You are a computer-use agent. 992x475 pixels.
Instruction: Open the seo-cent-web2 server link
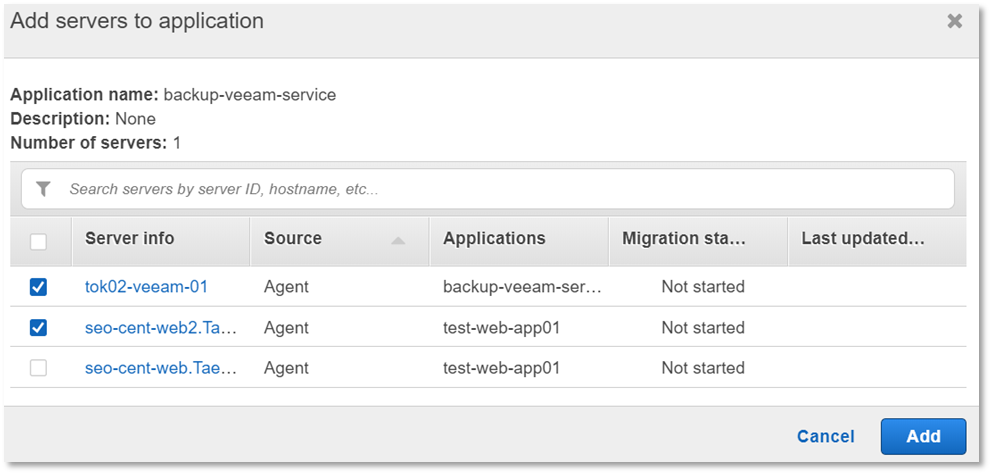(x=160, y=328)
